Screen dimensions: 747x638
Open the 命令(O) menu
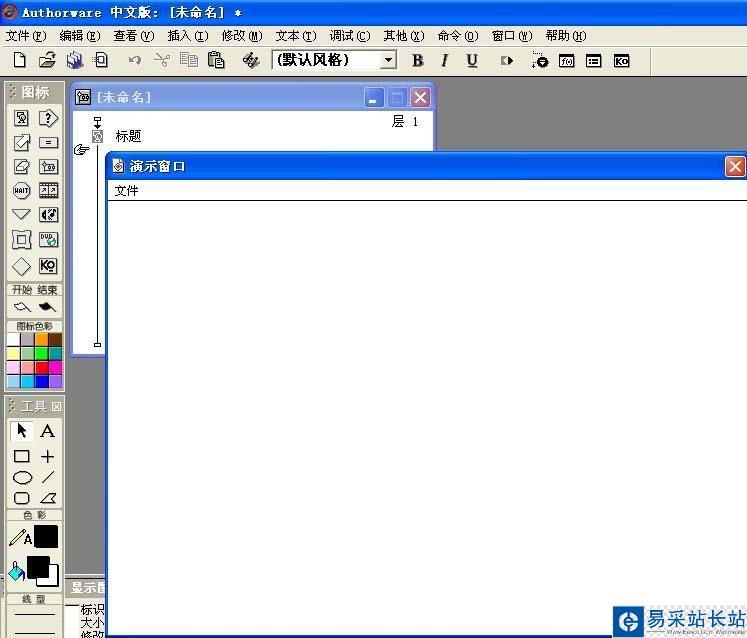(458, 36)
